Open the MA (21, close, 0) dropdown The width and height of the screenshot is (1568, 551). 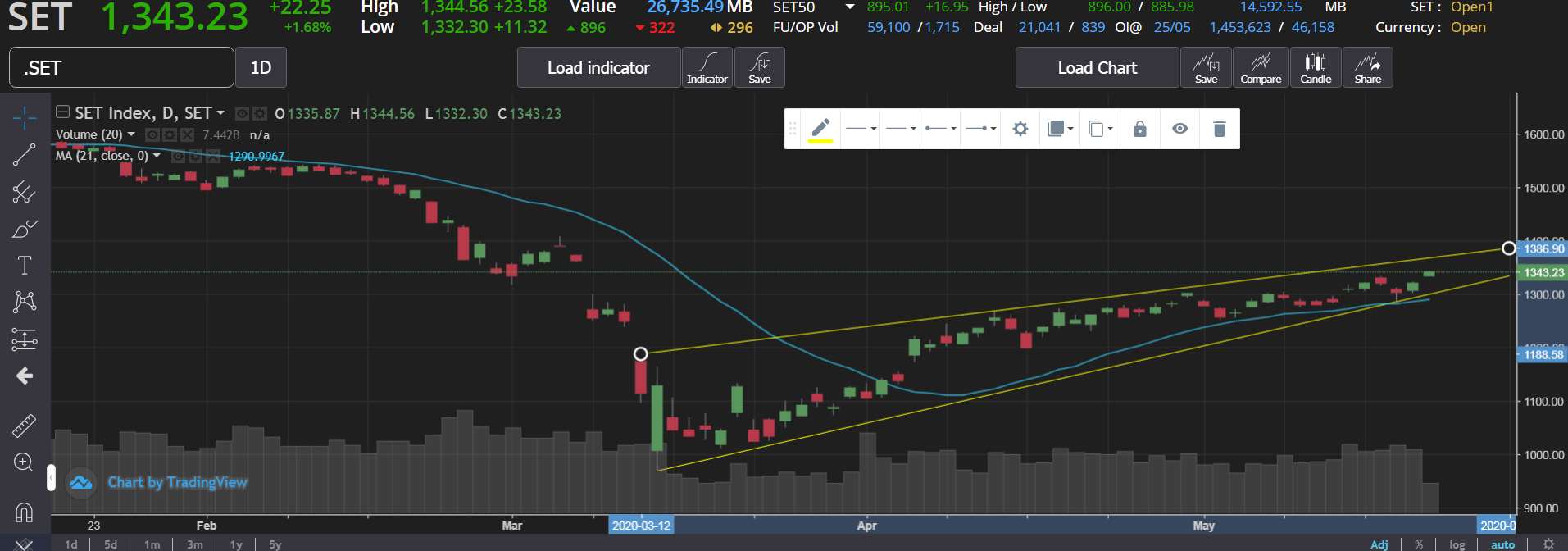pyautogui.click(x=157, y=156)
